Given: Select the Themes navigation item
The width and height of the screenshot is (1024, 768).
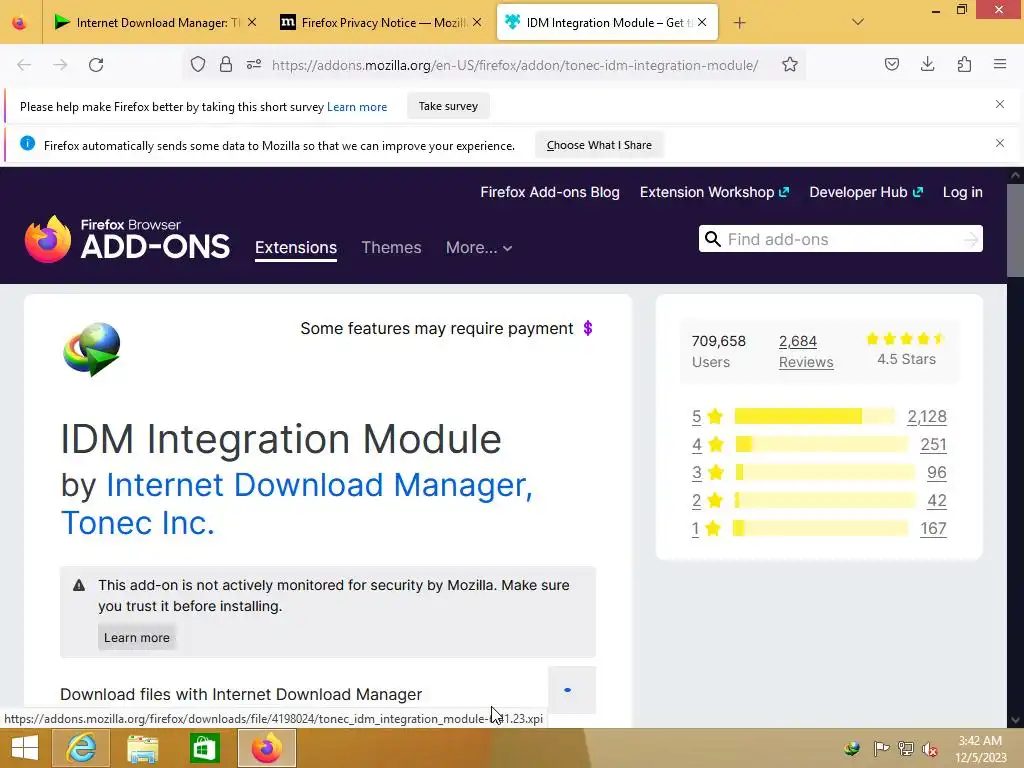Looking at the screenshot, I should pos(391,248).
